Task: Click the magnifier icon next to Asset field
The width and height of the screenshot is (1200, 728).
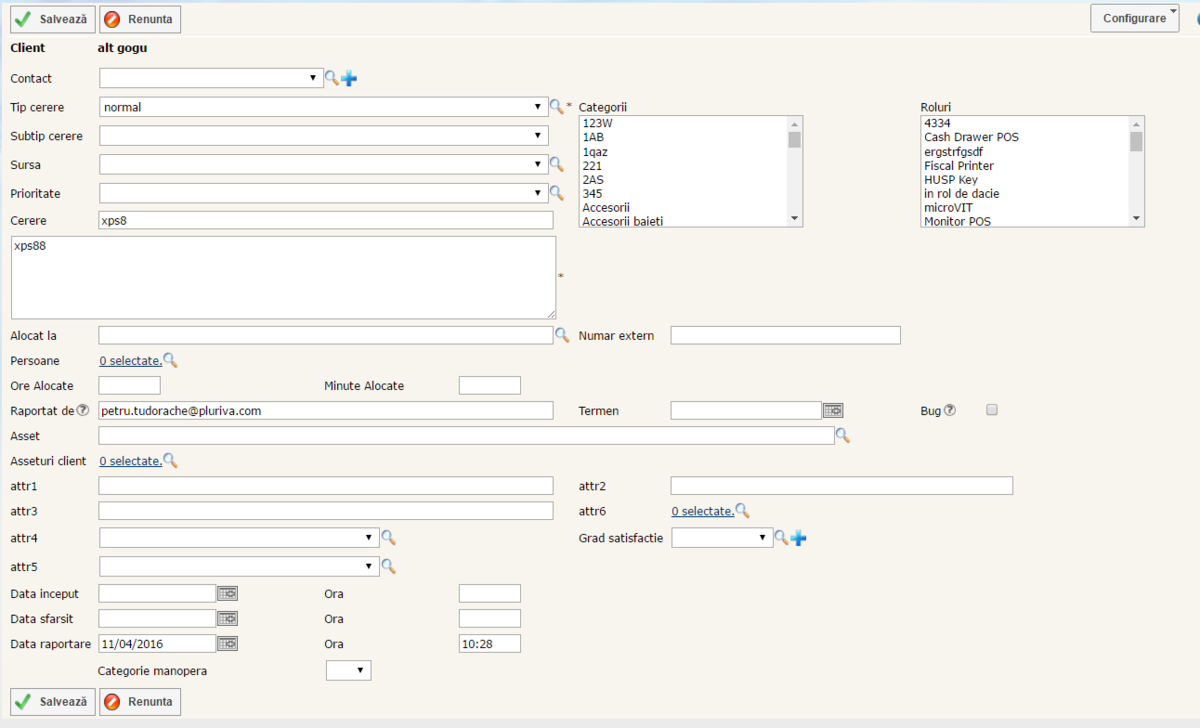Action: click(x=843, y=435)
